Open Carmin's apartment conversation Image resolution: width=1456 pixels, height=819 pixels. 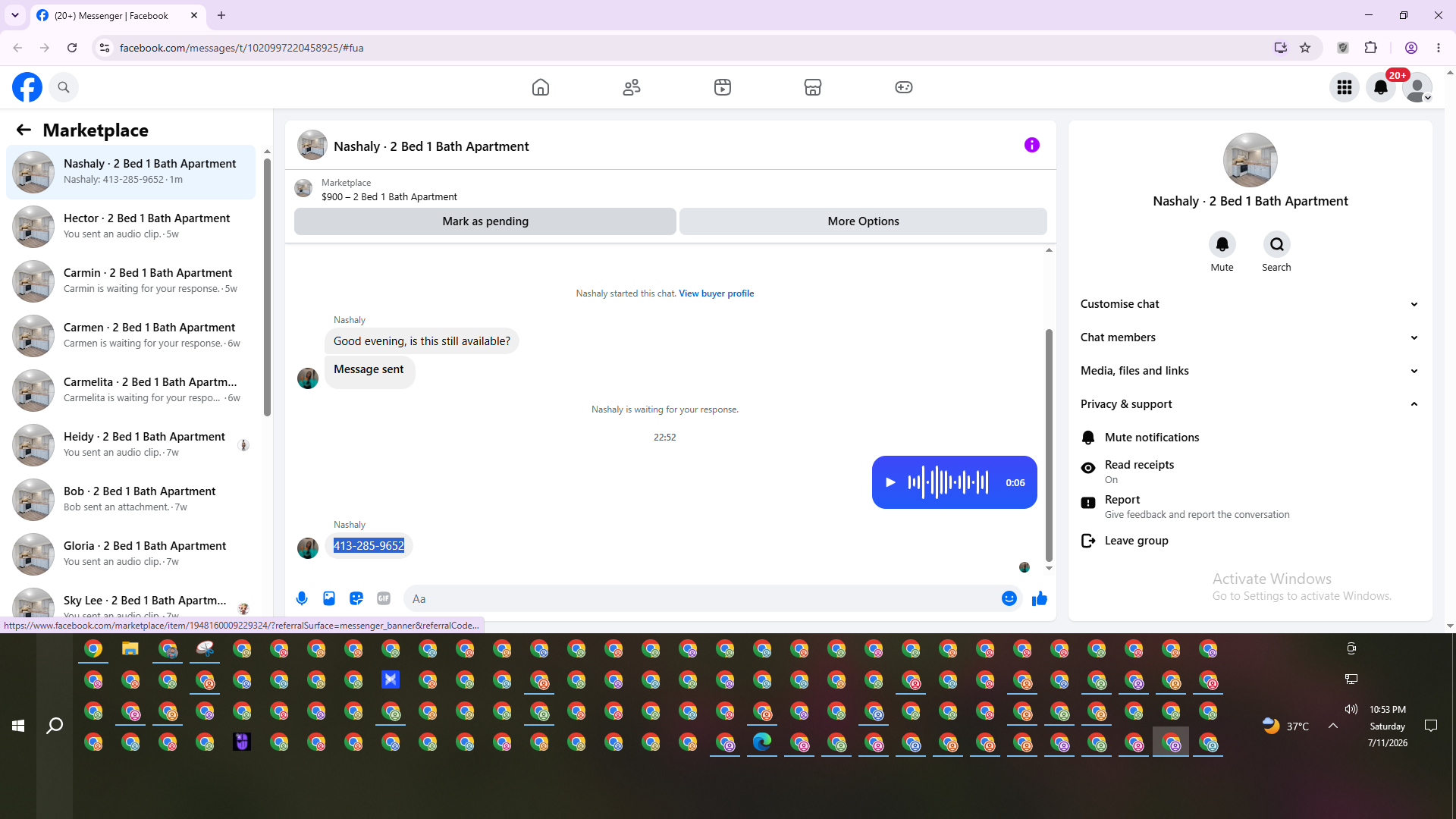[x=130, y=281]
